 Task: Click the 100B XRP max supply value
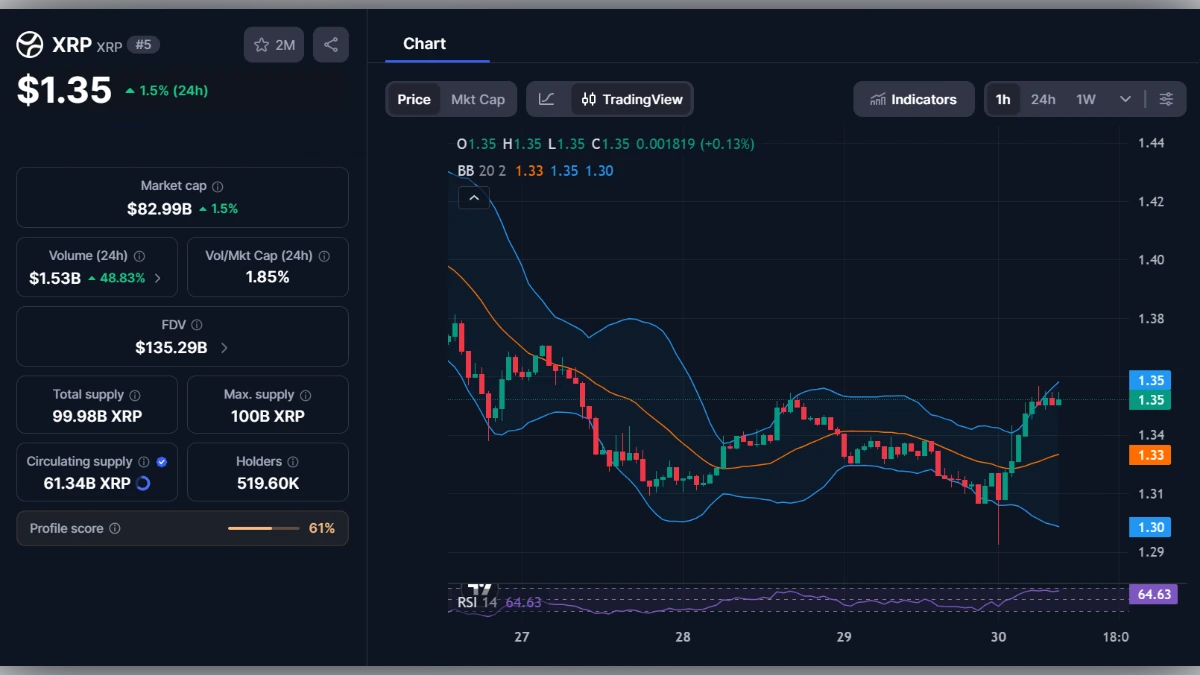pos(268,416)
